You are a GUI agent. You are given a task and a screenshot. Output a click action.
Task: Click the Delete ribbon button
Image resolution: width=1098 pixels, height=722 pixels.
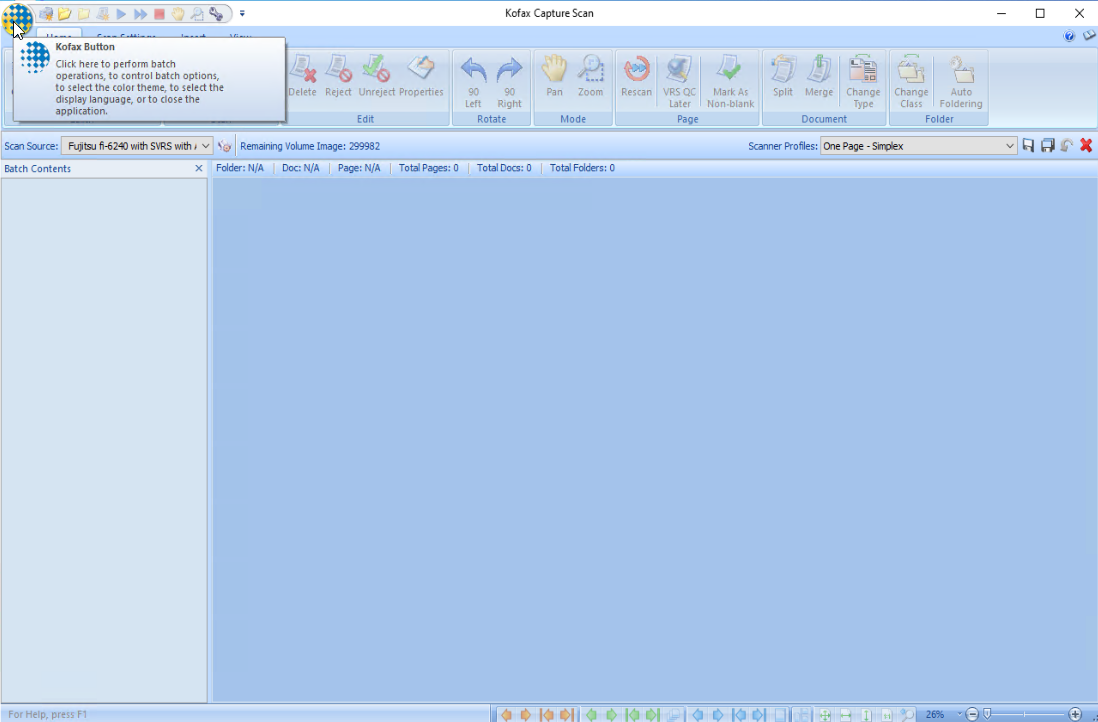pyautogui.click(x=303, y=77)
